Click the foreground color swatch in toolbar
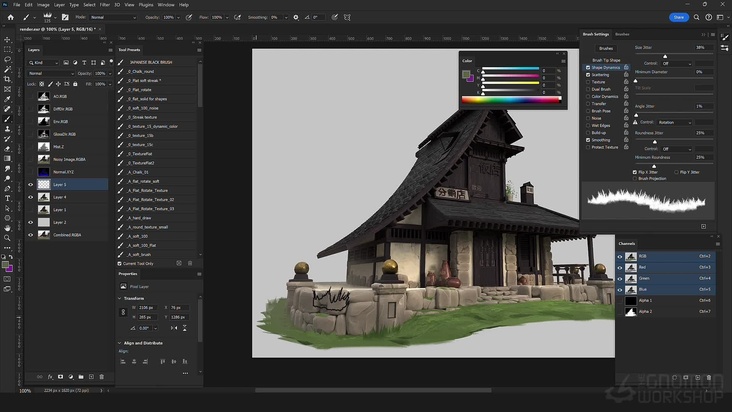 (x=5, y=265)
